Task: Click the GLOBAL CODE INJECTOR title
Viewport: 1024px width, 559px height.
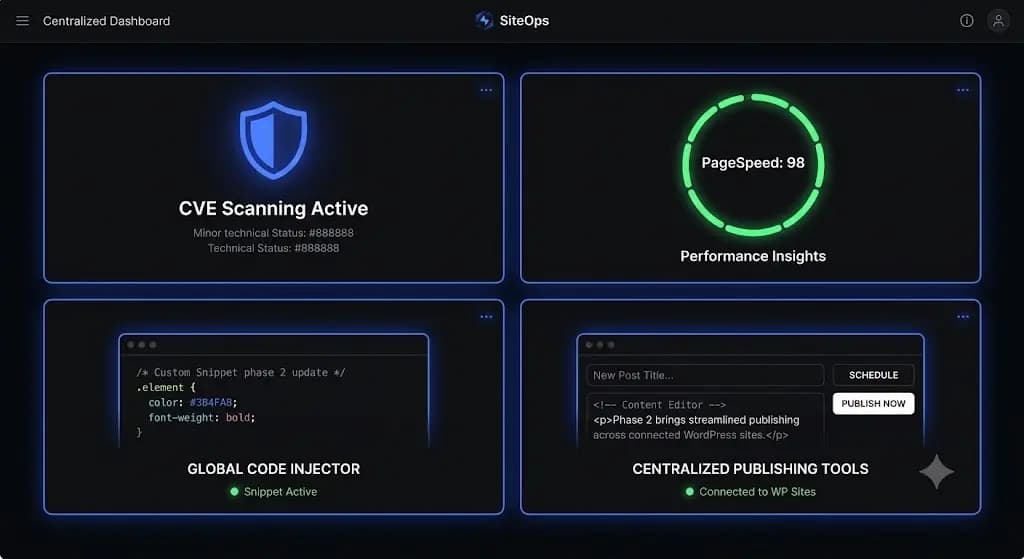Action: point(274,469)
